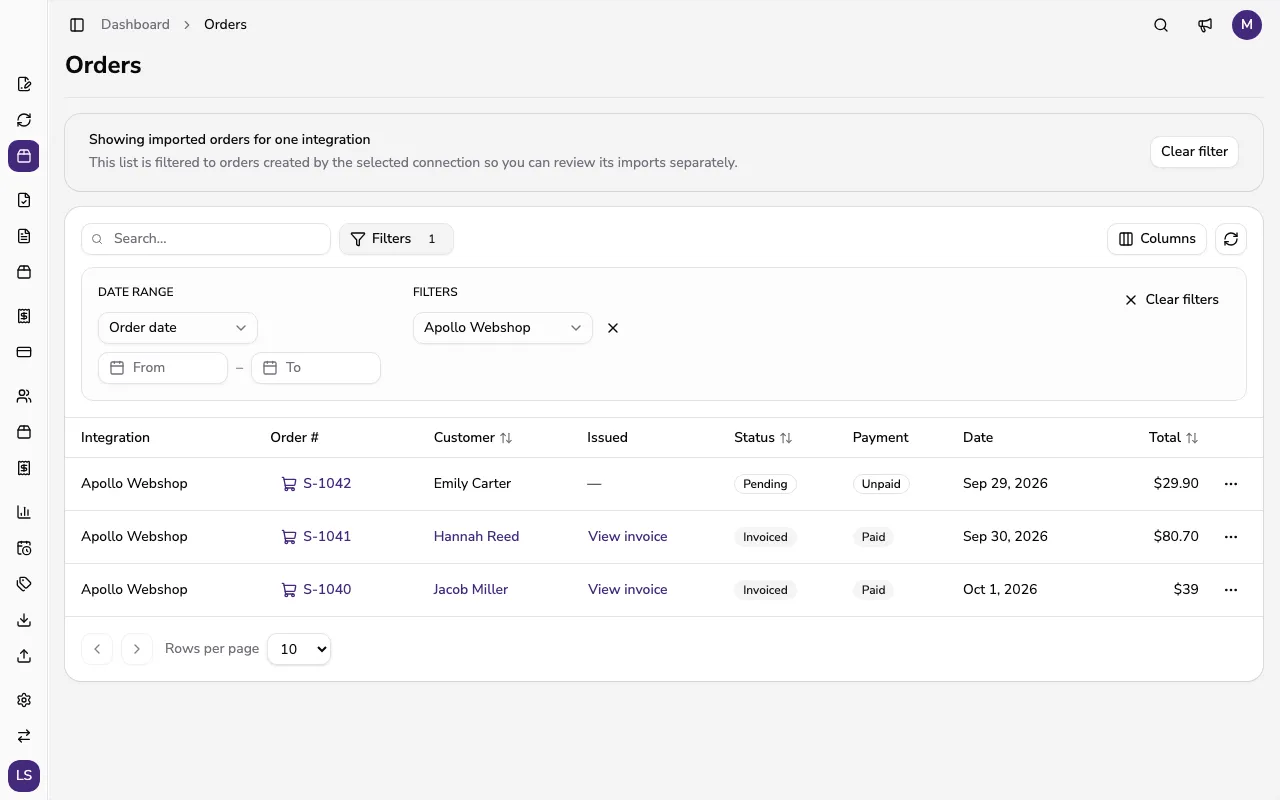1280x800 pixels.
Task: Remove the Apollo Webshop filter with X
Action: coord(613,328)
